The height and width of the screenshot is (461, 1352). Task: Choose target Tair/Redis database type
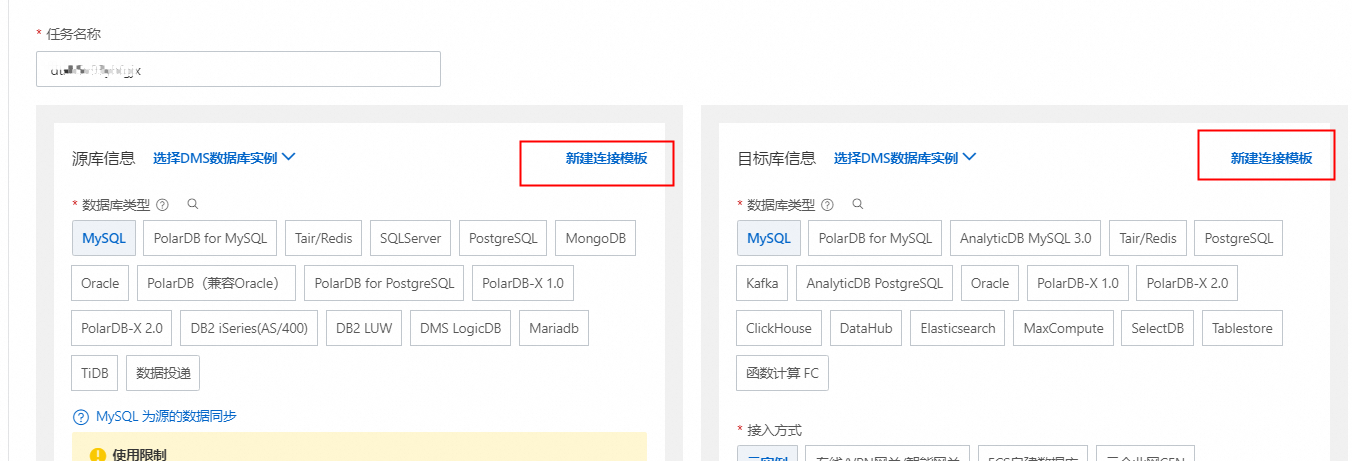[1148, 238]
